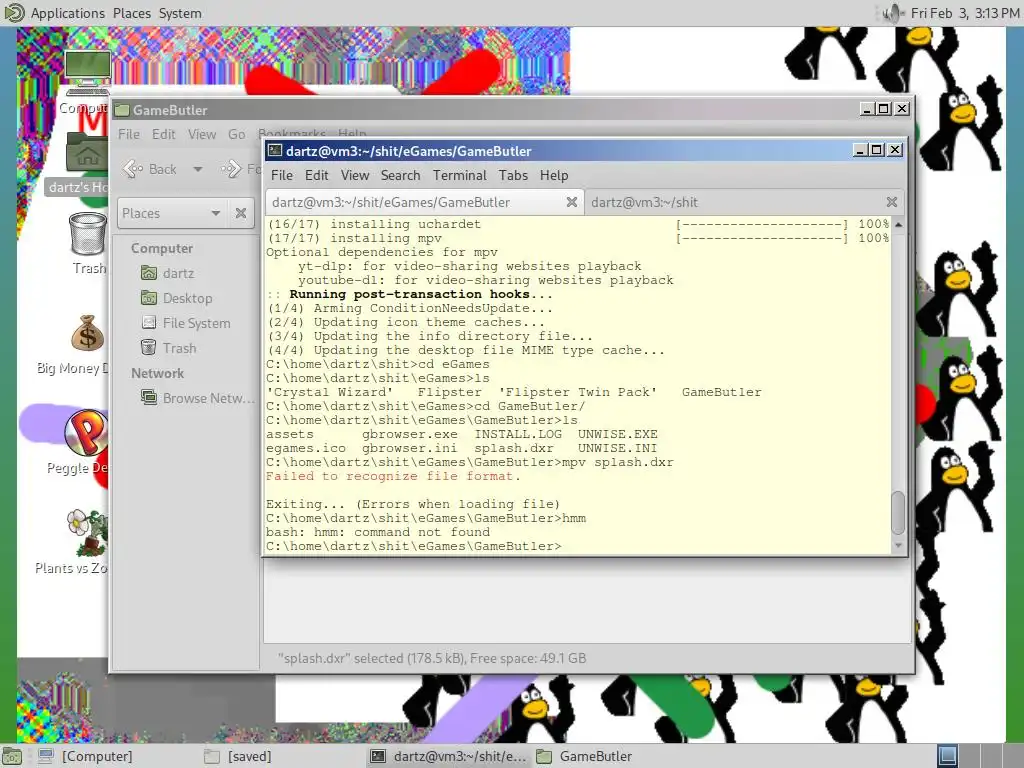
Task: Switch to terminal taskbar button
Action: pos(449,756)
